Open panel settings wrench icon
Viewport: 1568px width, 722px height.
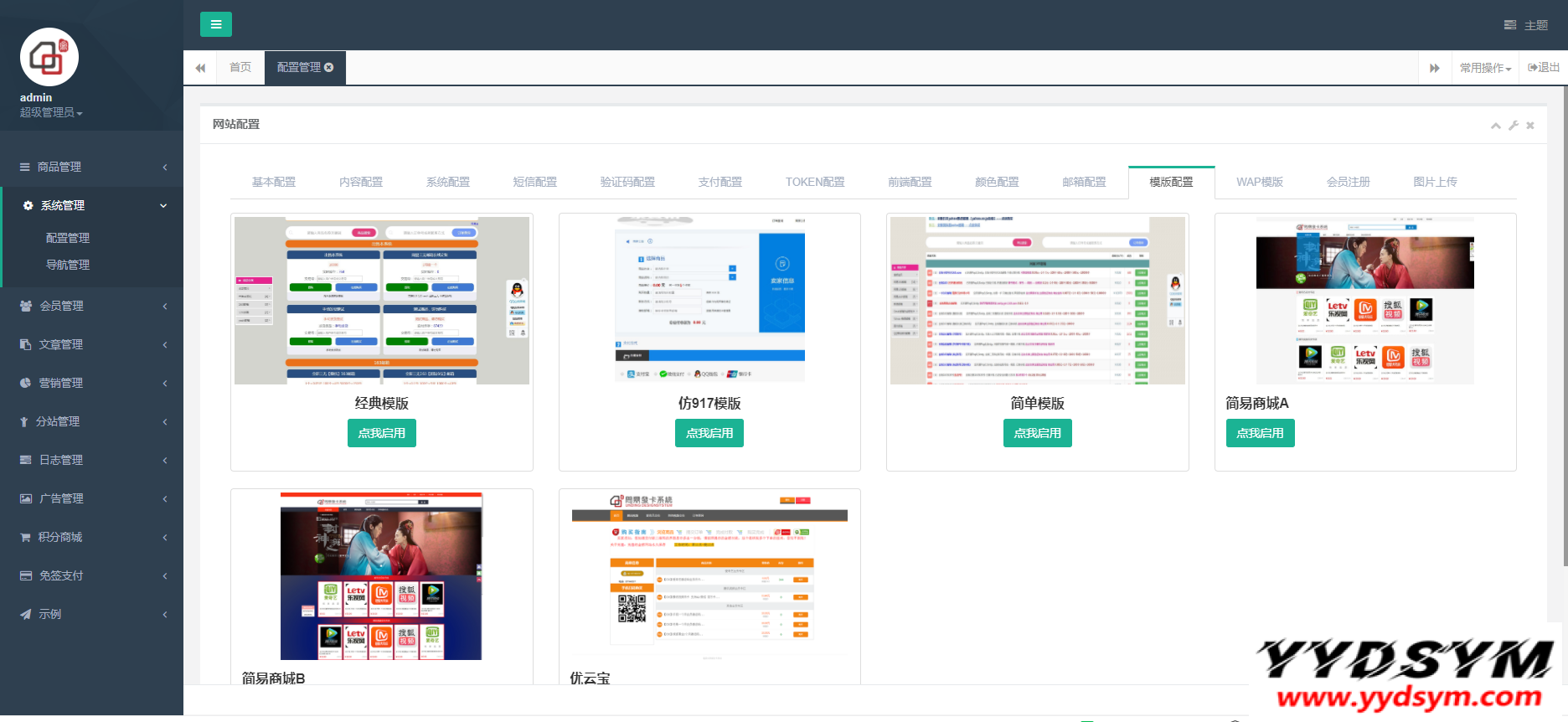1514,126
